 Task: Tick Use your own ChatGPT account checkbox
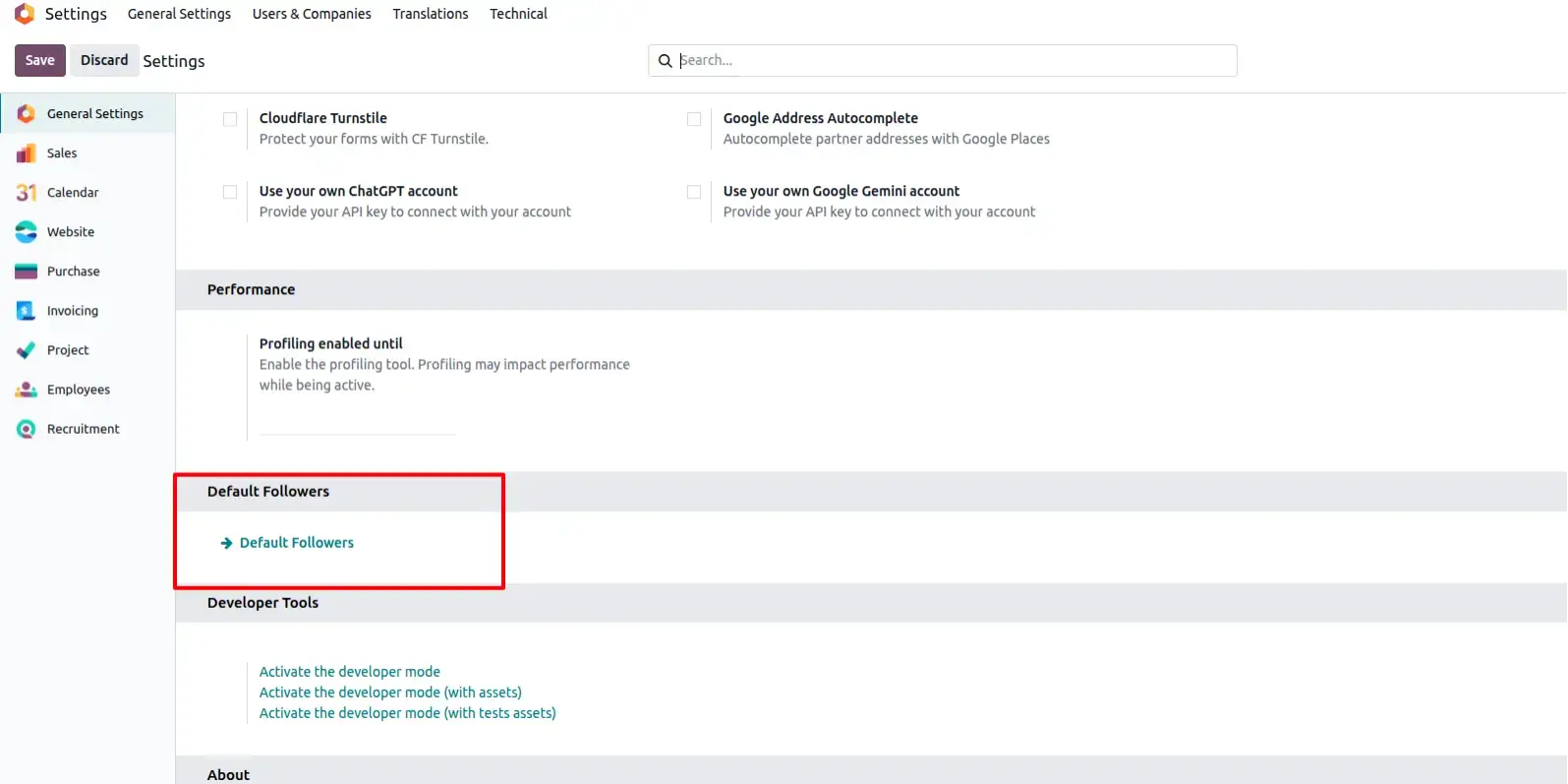[x=230, y=192]
